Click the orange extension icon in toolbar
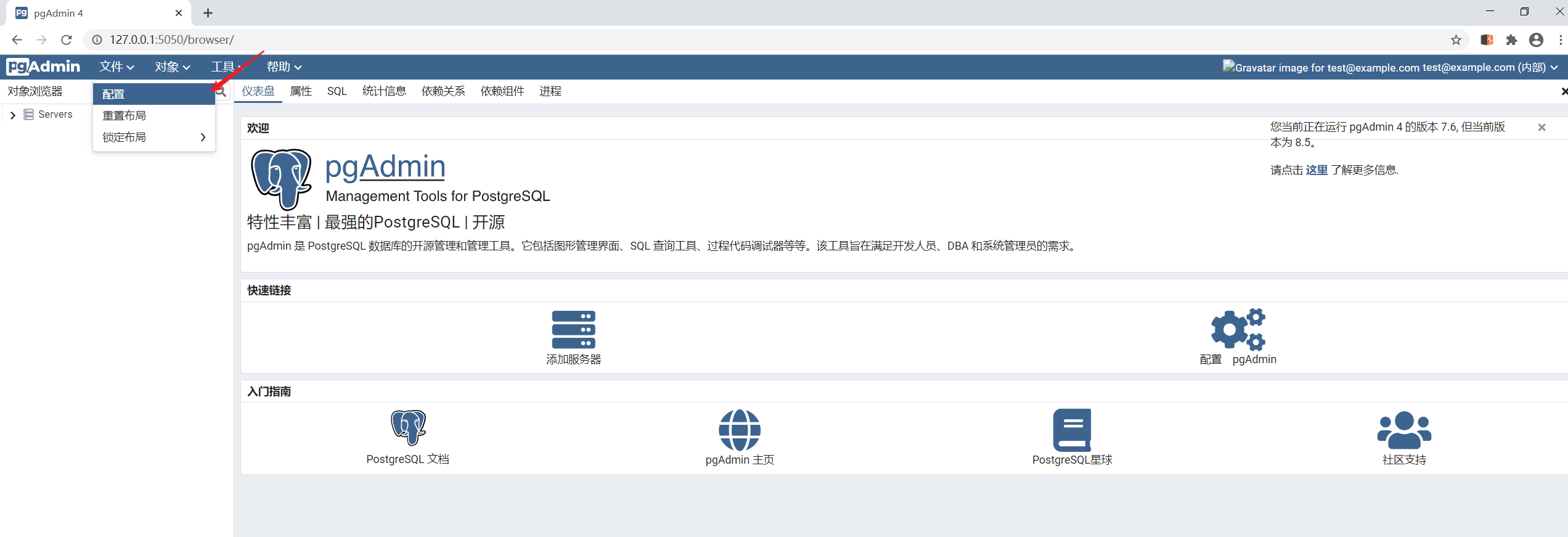The image size is (1568, 537). point(1487,40)
